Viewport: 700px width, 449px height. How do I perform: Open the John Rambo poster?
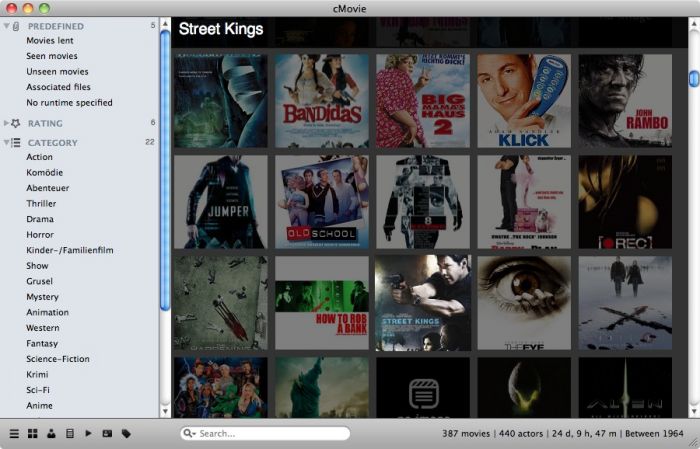click(x=625, y=101)
